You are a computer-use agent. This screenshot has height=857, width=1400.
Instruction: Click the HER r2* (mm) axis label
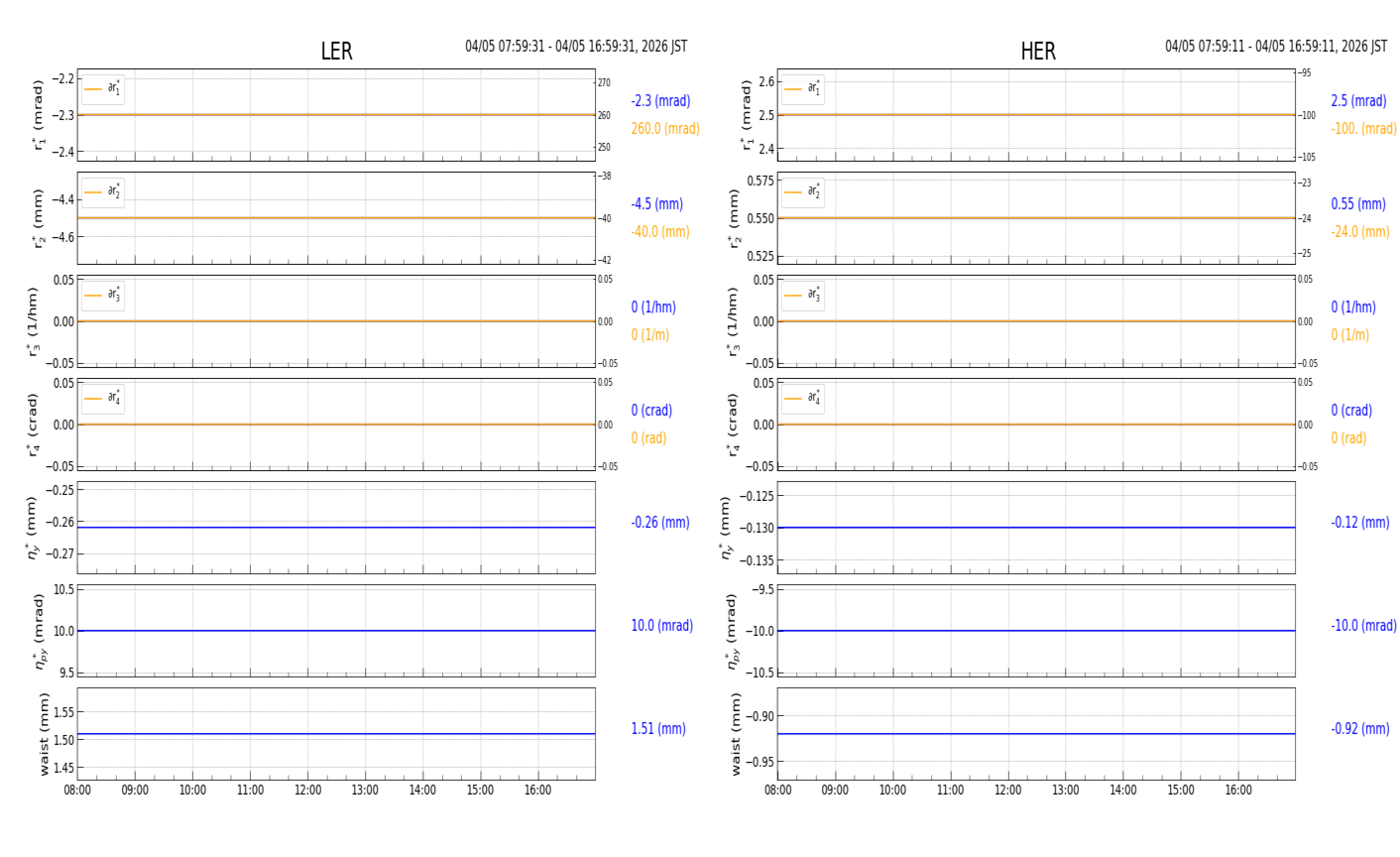point(734,218)
